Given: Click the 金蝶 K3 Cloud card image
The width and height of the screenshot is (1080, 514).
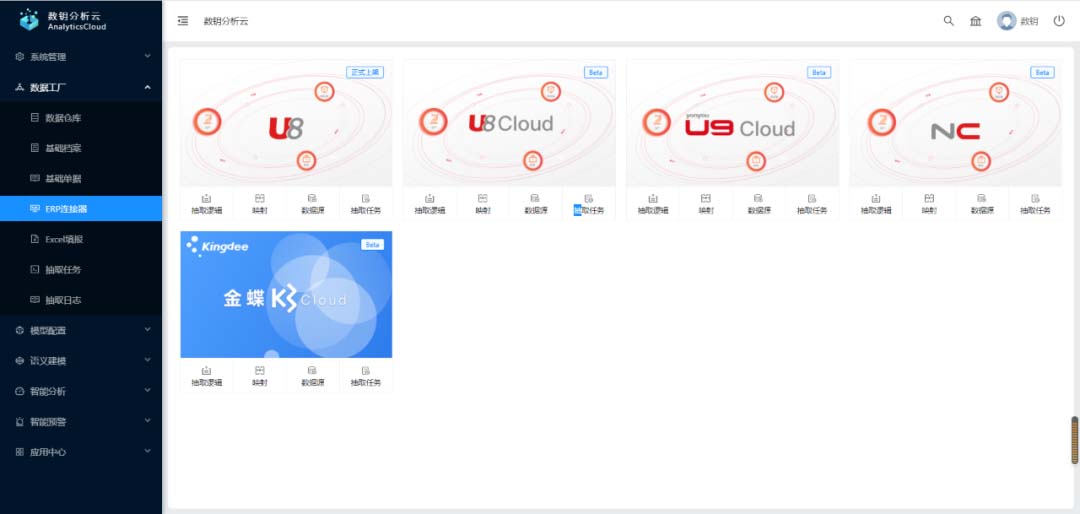Looking at the screenshot, I should 287,294.
